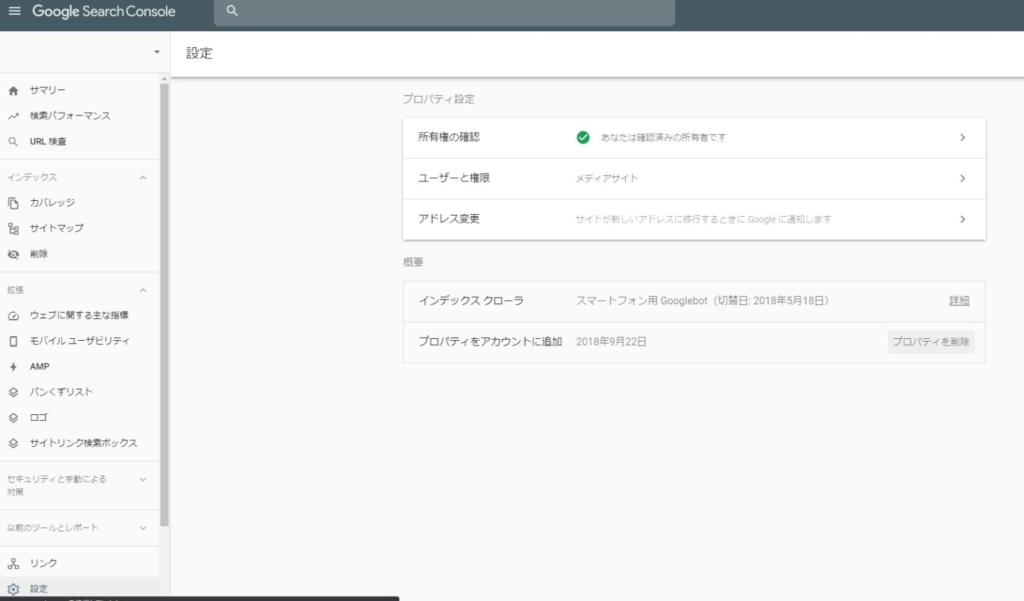1024x601 pixels.
Task: Open the property selector dropdown arrow
Action: (156, 52)
